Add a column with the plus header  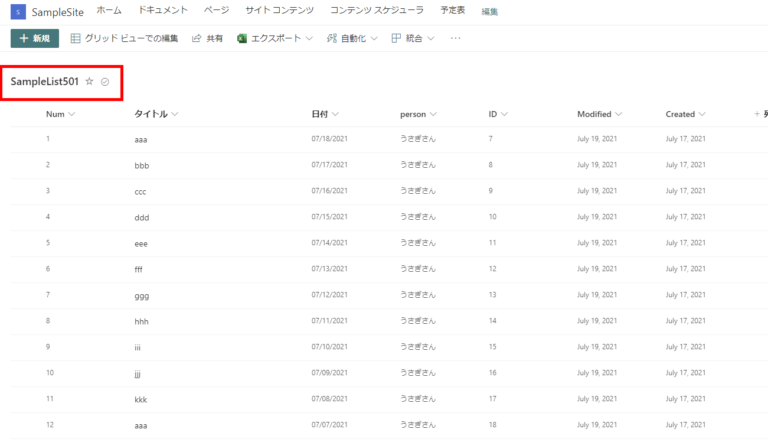(757, 114)
